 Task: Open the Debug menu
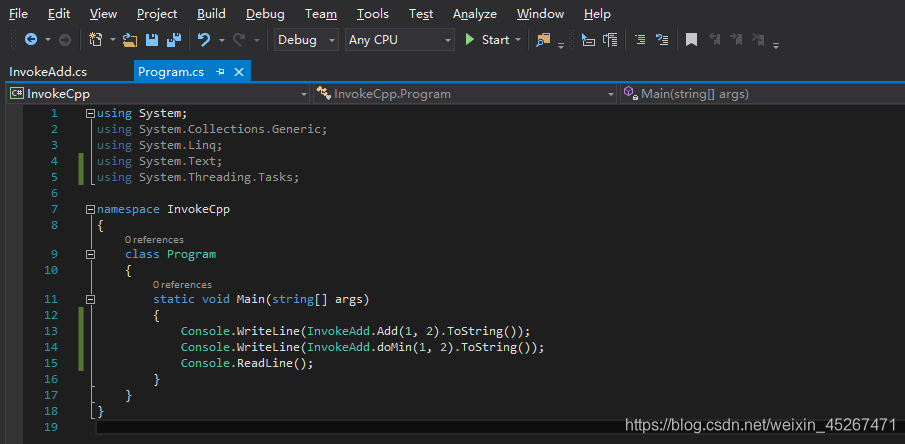265,13
